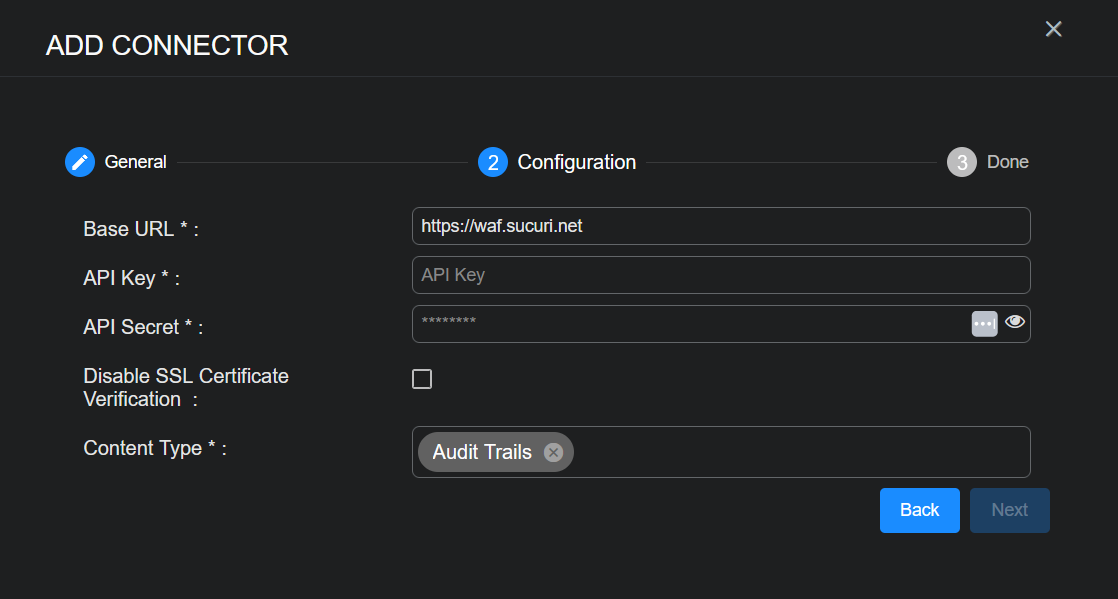Click into the API Key field
Viewport: 1118px width, 599px height.
(x=720, y=275)
